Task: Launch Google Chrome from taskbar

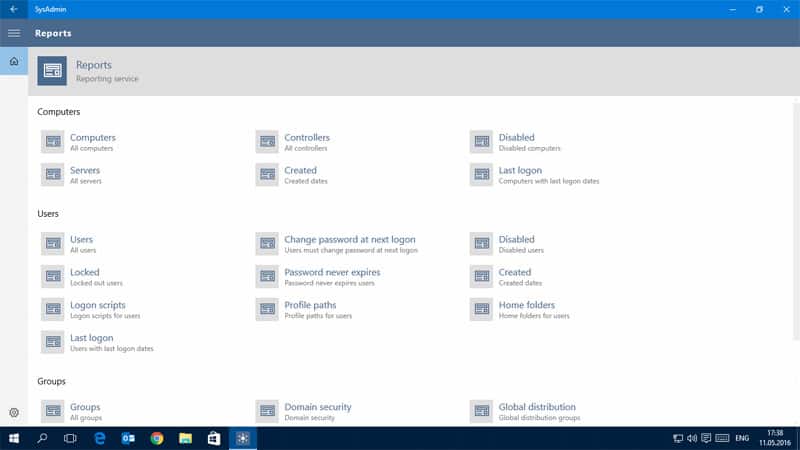Action: (x=157, y=438)
